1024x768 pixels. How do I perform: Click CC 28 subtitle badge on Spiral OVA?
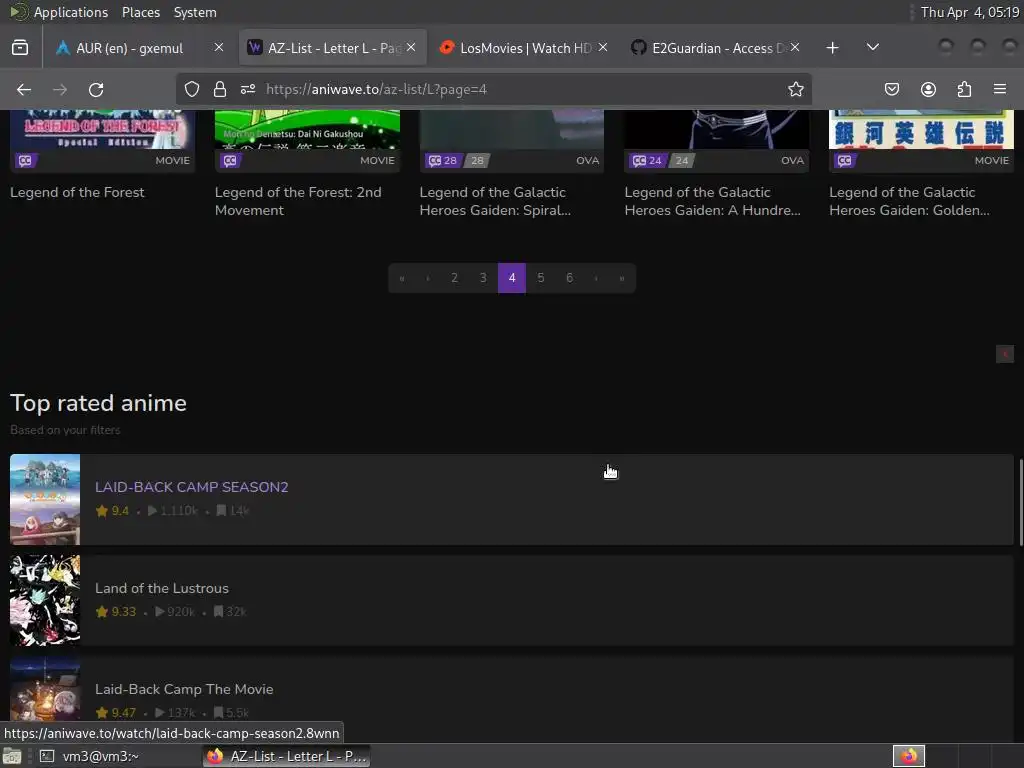pos(443,161)
